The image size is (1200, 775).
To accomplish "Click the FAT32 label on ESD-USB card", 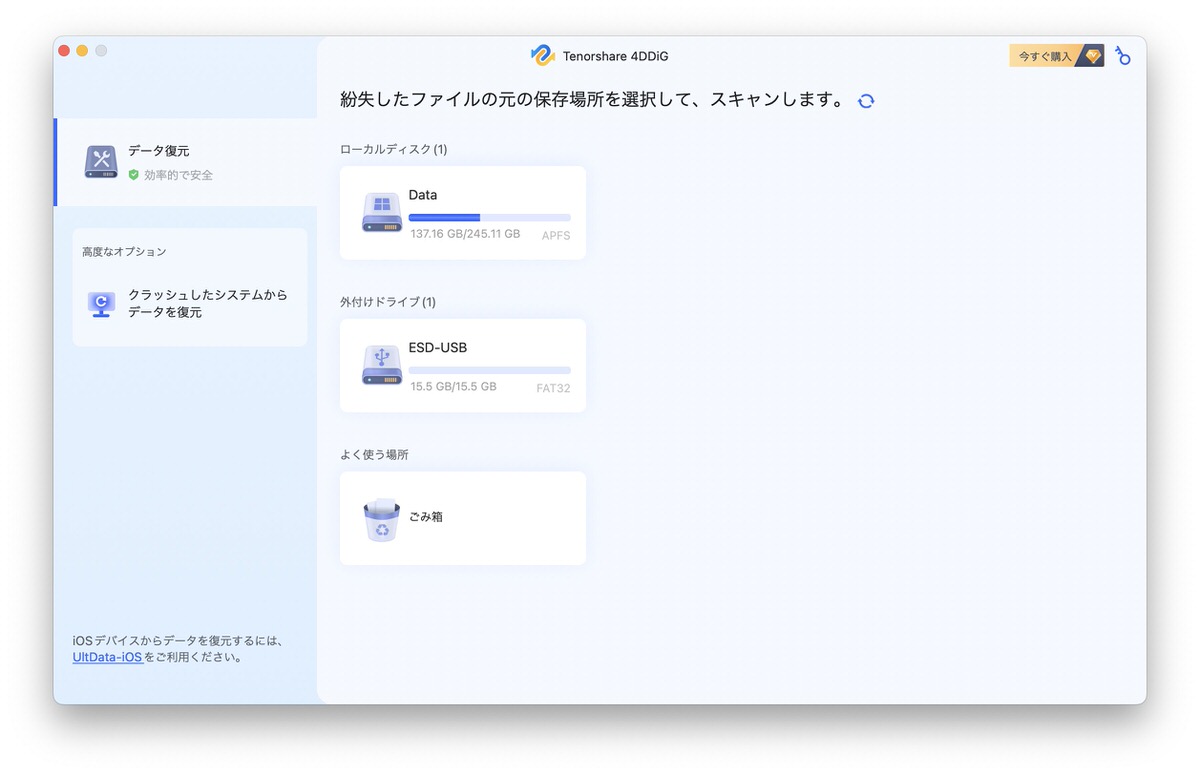I will click(552, 388).
